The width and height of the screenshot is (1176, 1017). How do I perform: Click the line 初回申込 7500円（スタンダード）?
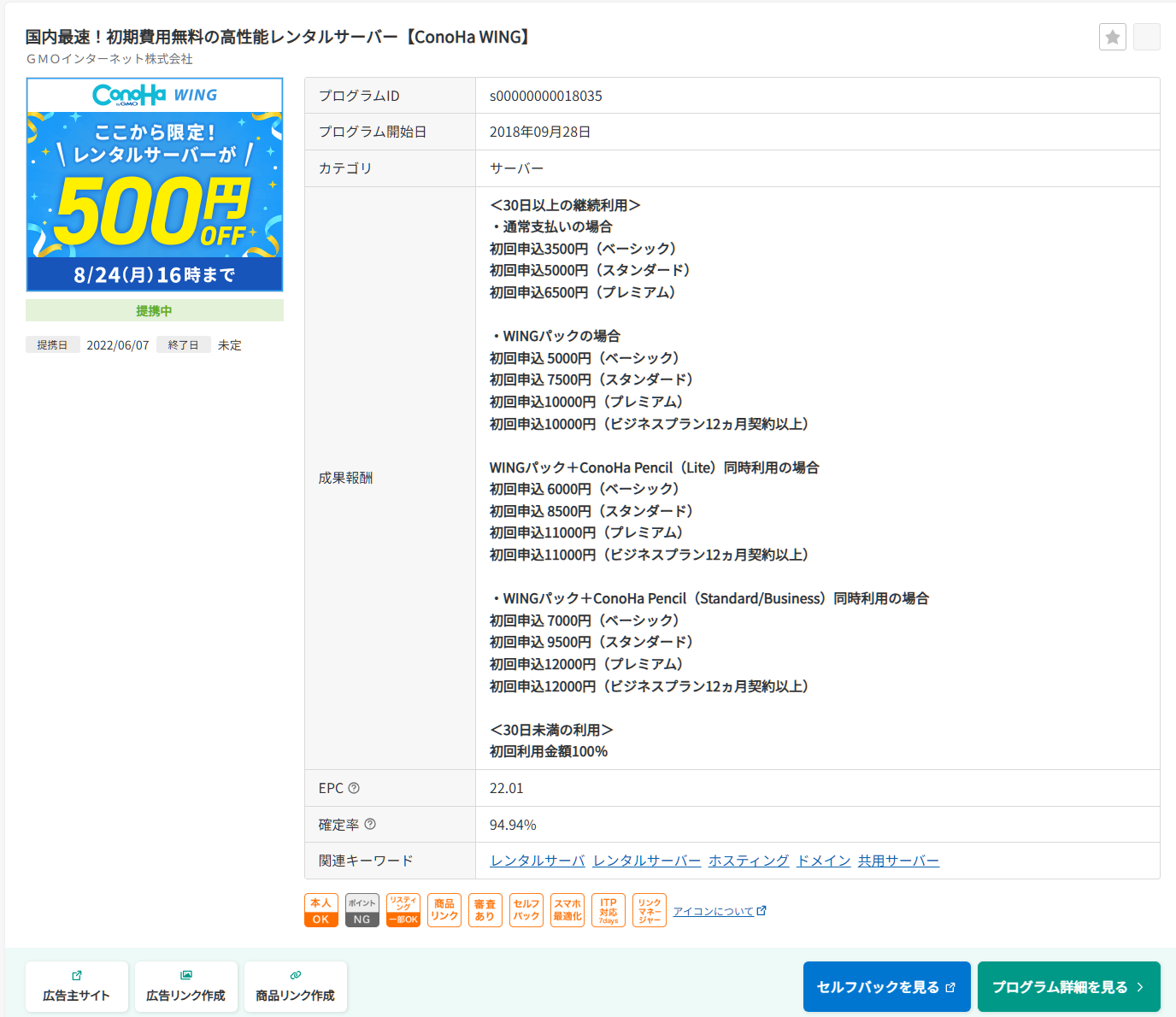click(x=592, y=379)
